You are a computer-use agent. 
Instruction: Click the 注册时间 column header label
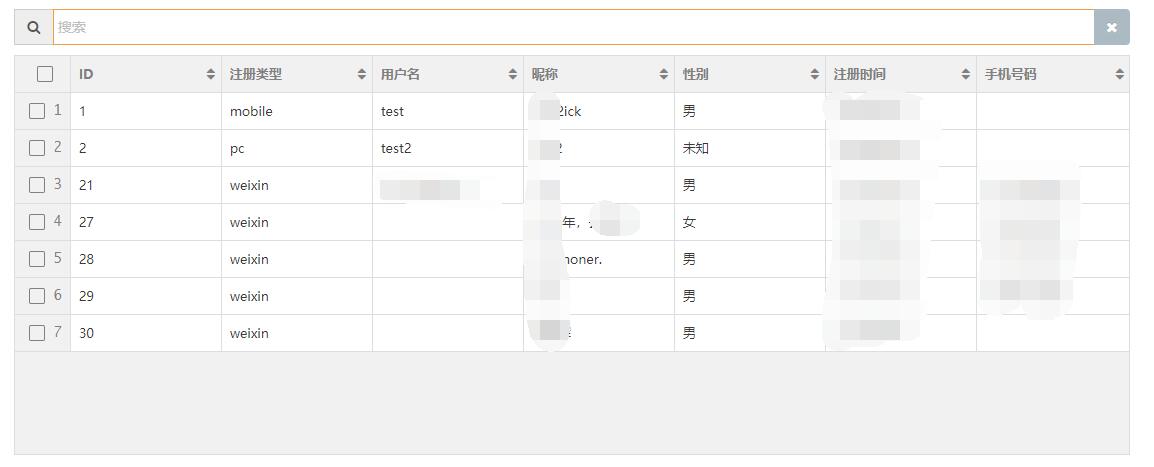[x=859, y=74]
